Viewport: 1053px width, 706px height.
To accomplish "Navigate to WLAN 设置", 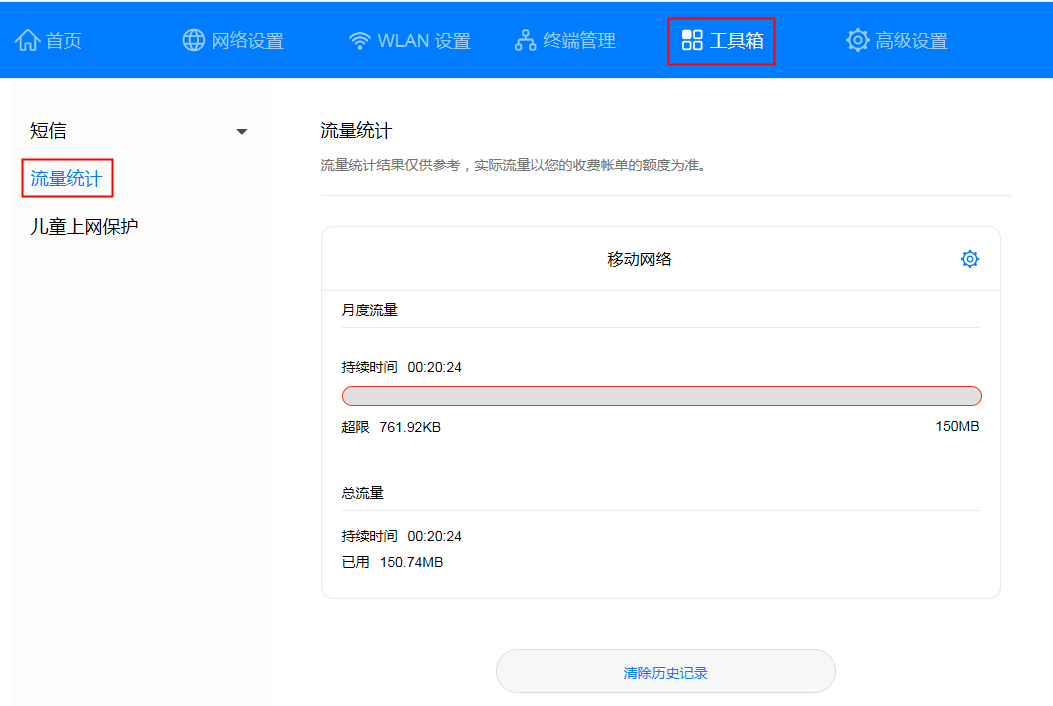I will click(409, 39).
